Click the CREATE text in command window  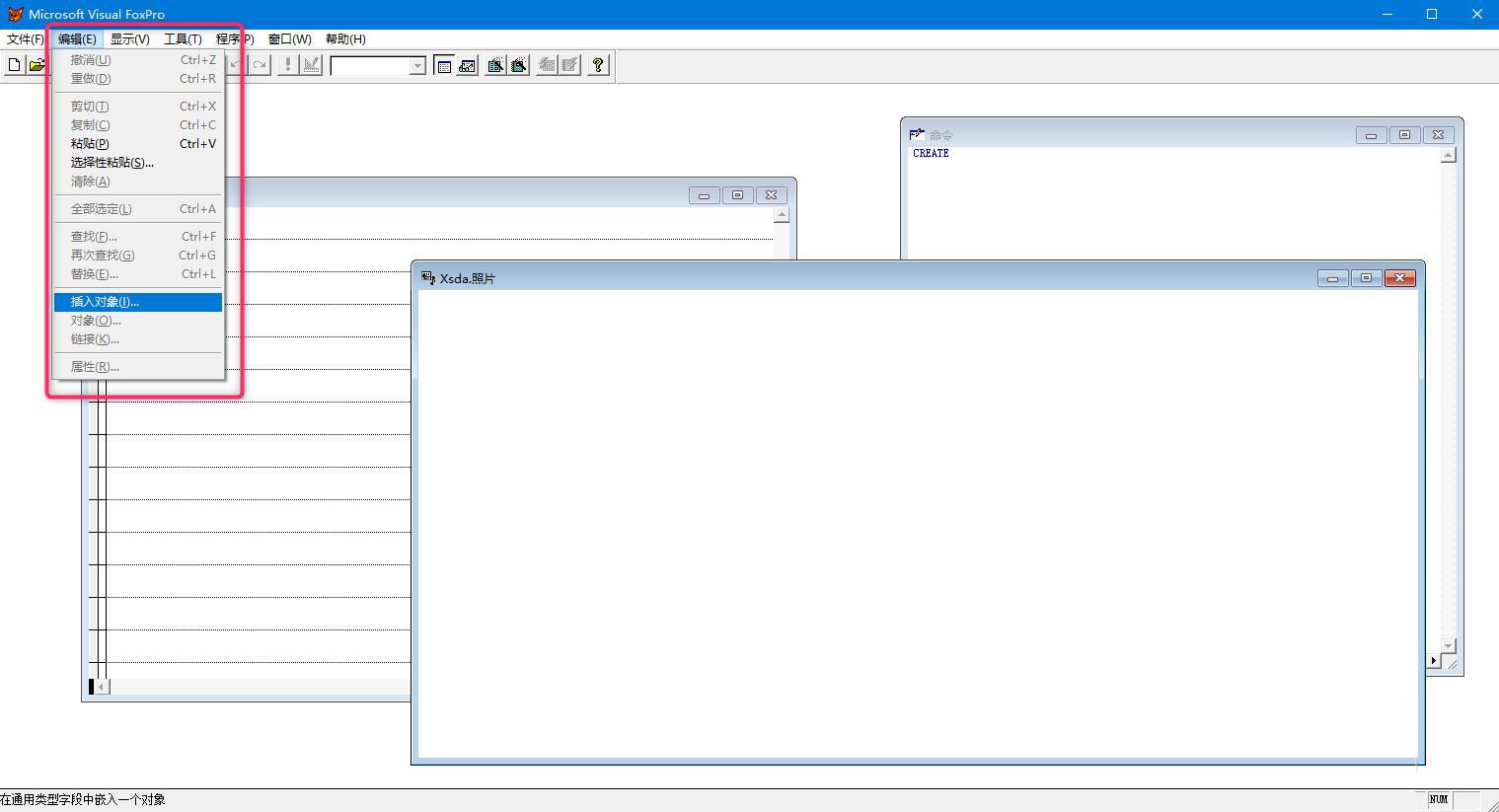(931, 154)
